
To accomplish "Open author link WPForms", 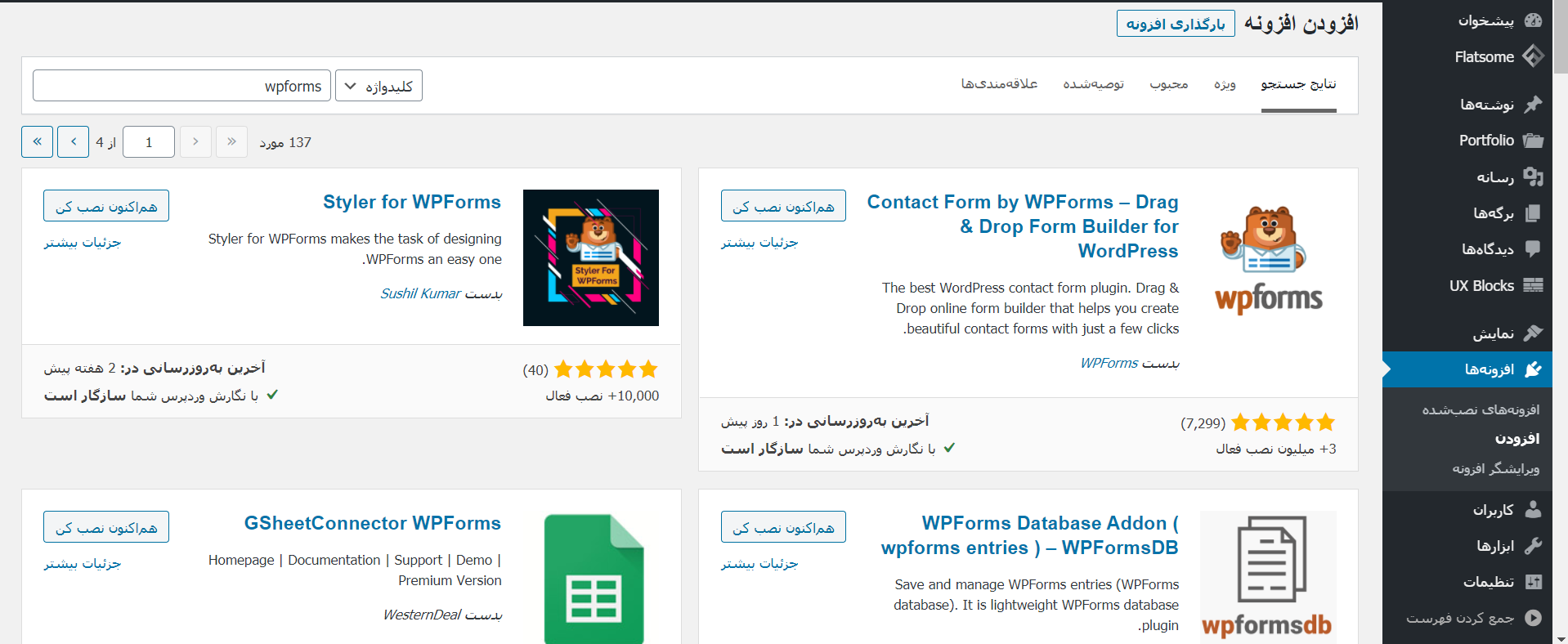I will 1109,363.
